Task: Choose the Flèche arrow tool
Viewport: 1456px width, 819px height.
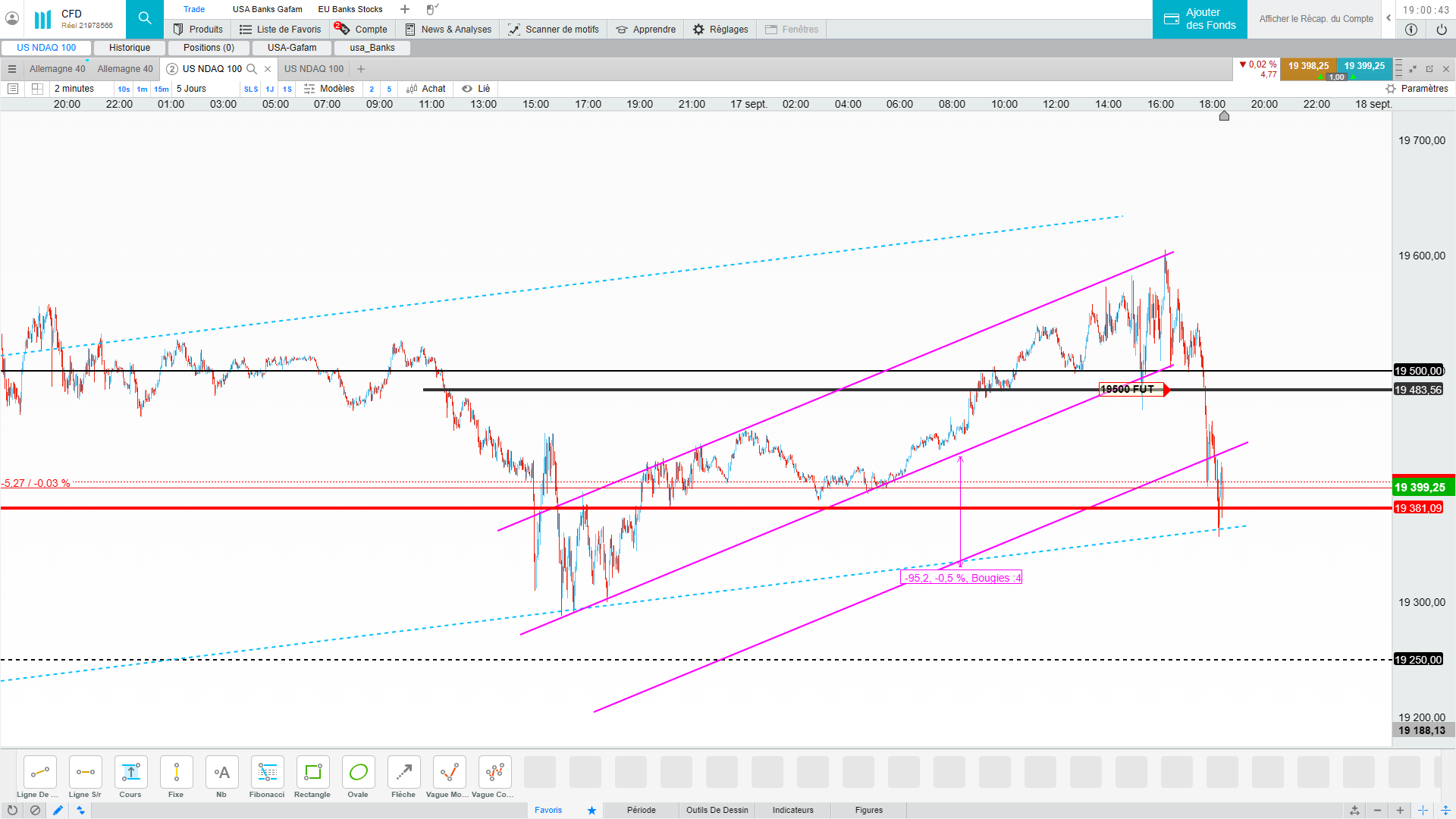Action: pyautogui.click(x=403, y=773)
